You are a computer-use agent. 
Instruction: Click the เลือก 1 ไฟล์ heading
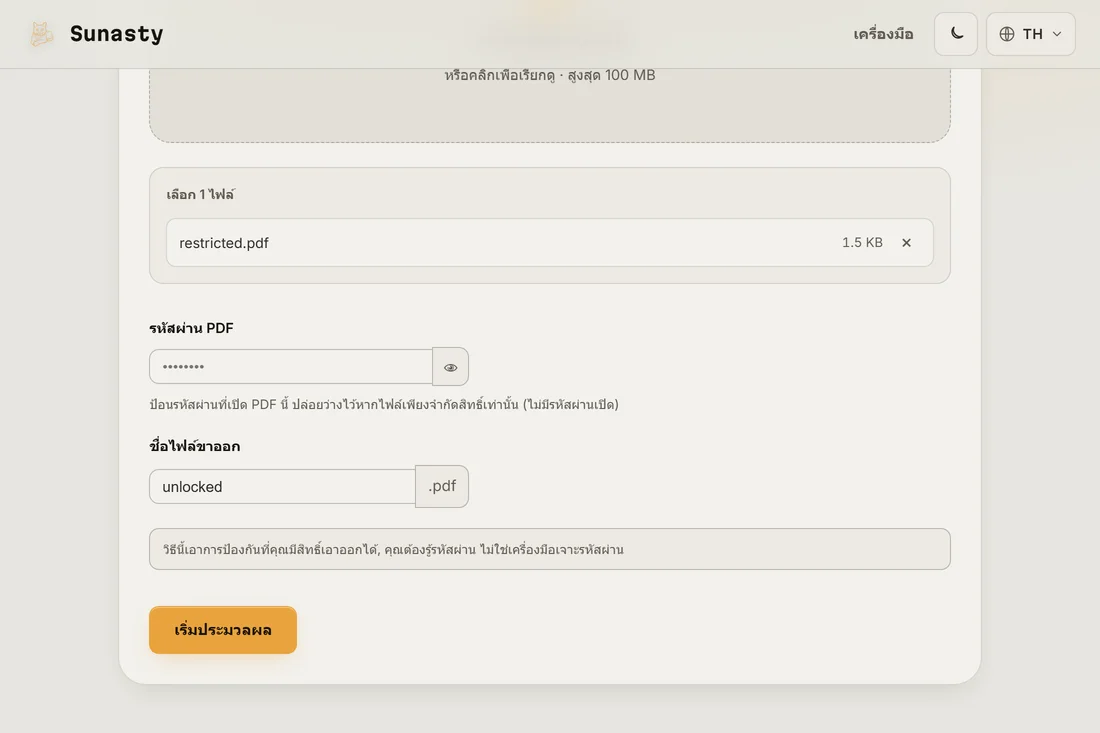201,194
